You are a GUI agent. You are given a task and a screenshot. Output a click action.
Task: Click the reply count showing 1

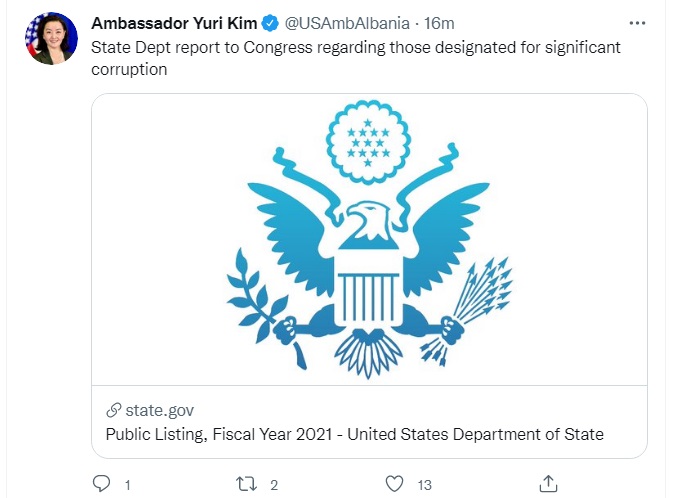(127, 485)
